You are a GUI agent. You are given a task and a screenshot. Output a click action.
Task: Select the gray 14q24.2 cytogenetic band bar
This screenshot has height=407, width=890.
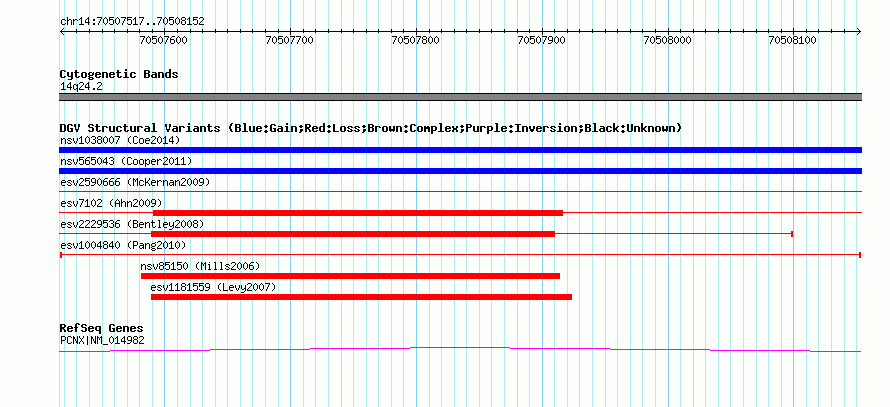pyautogui.click(x=460, y=97)
